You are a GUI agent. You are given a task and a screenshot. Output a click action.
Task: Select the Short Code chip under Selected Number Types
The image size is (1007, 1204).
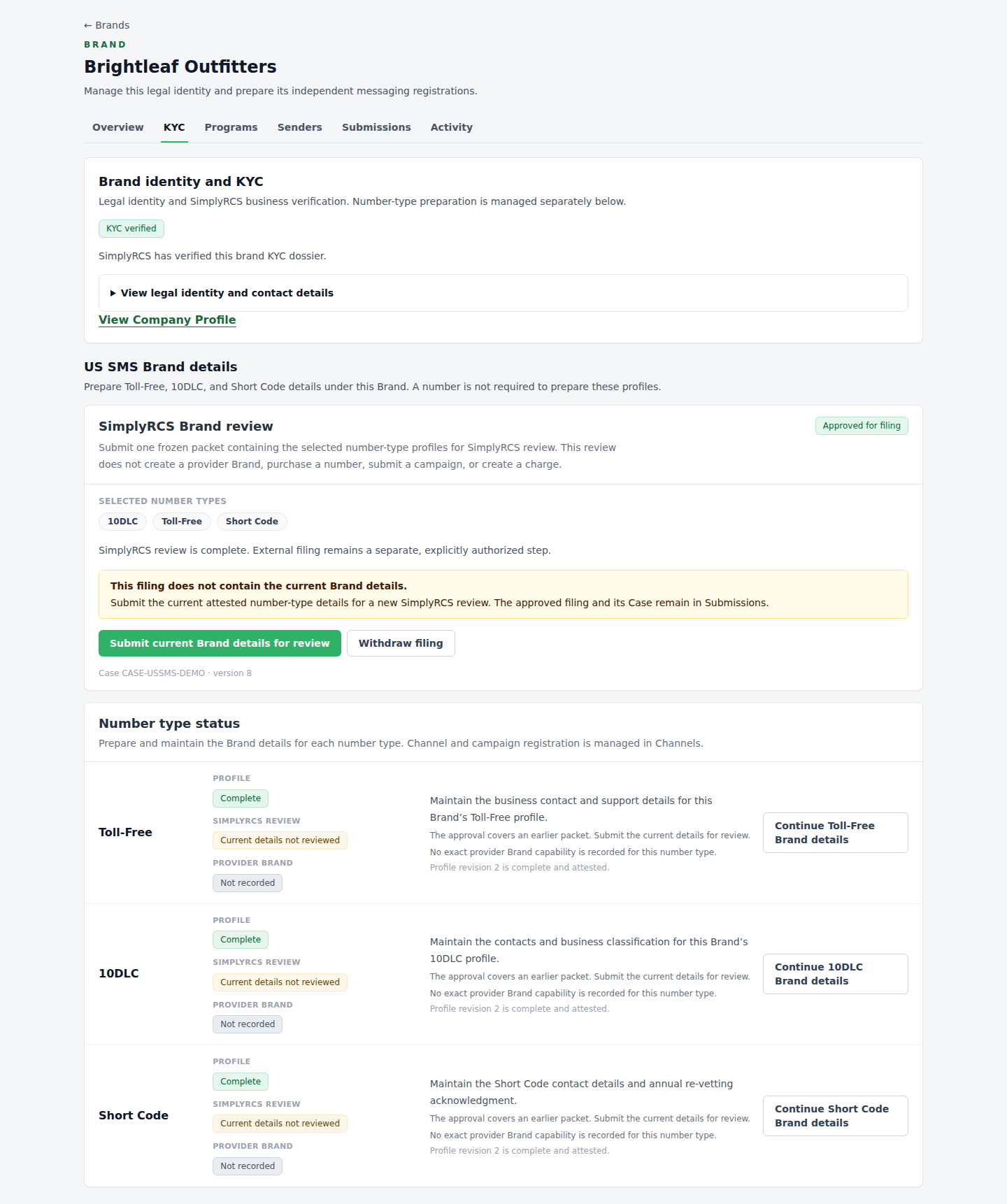tap(252, 522)
